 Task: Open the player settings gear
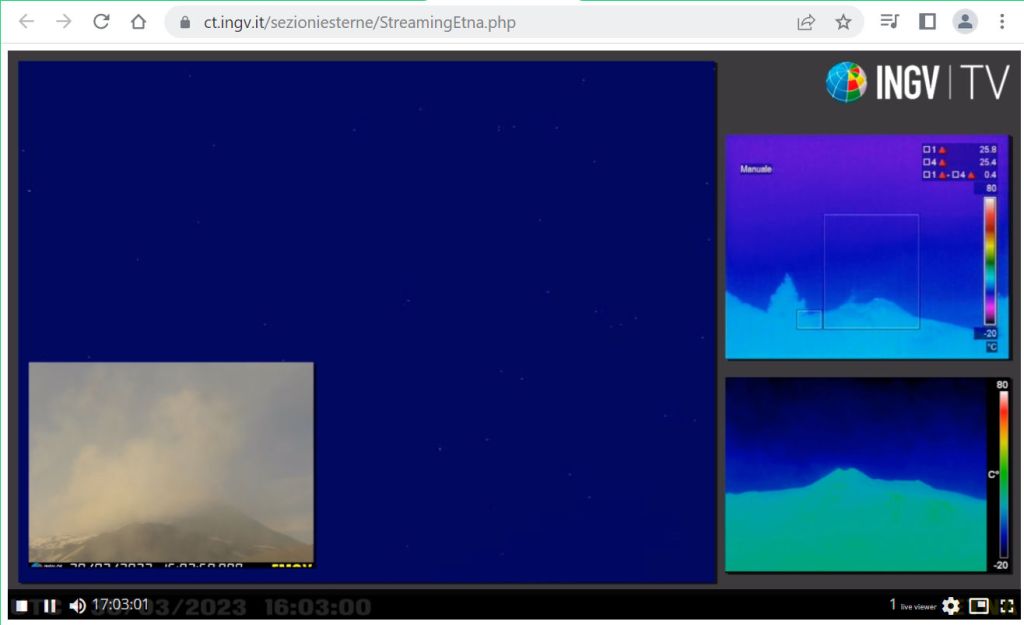[x=950, y=605]
